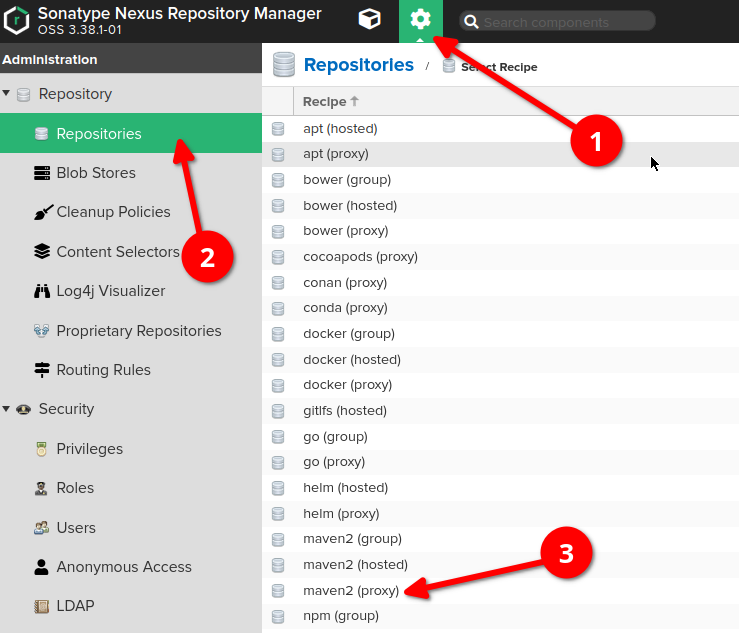Click the Repository section database icon
739x633 pixels.
click(24, 95)
